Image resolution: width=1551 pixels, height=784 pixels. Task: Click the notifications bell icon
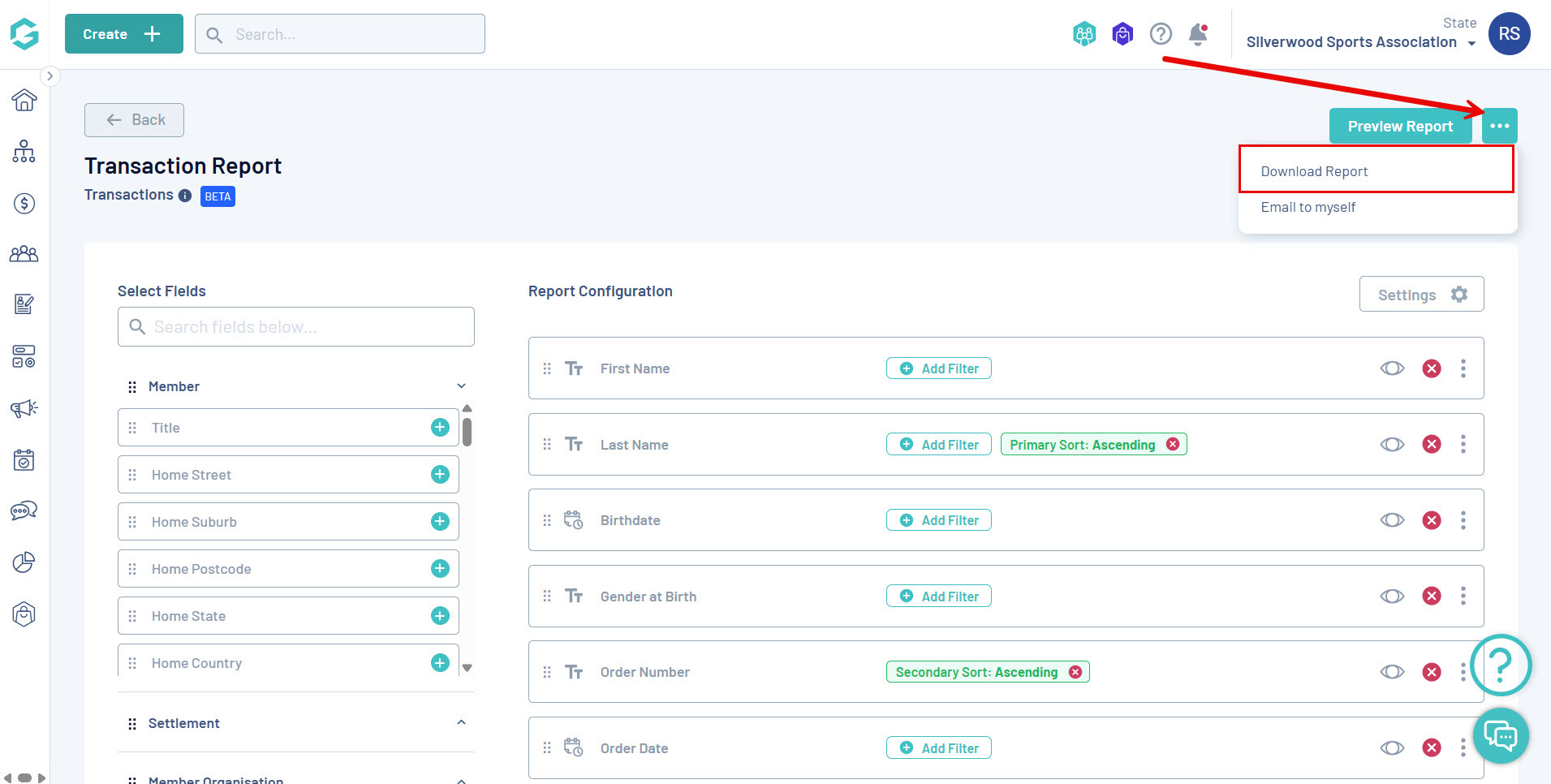click(x=1198, y=34)
